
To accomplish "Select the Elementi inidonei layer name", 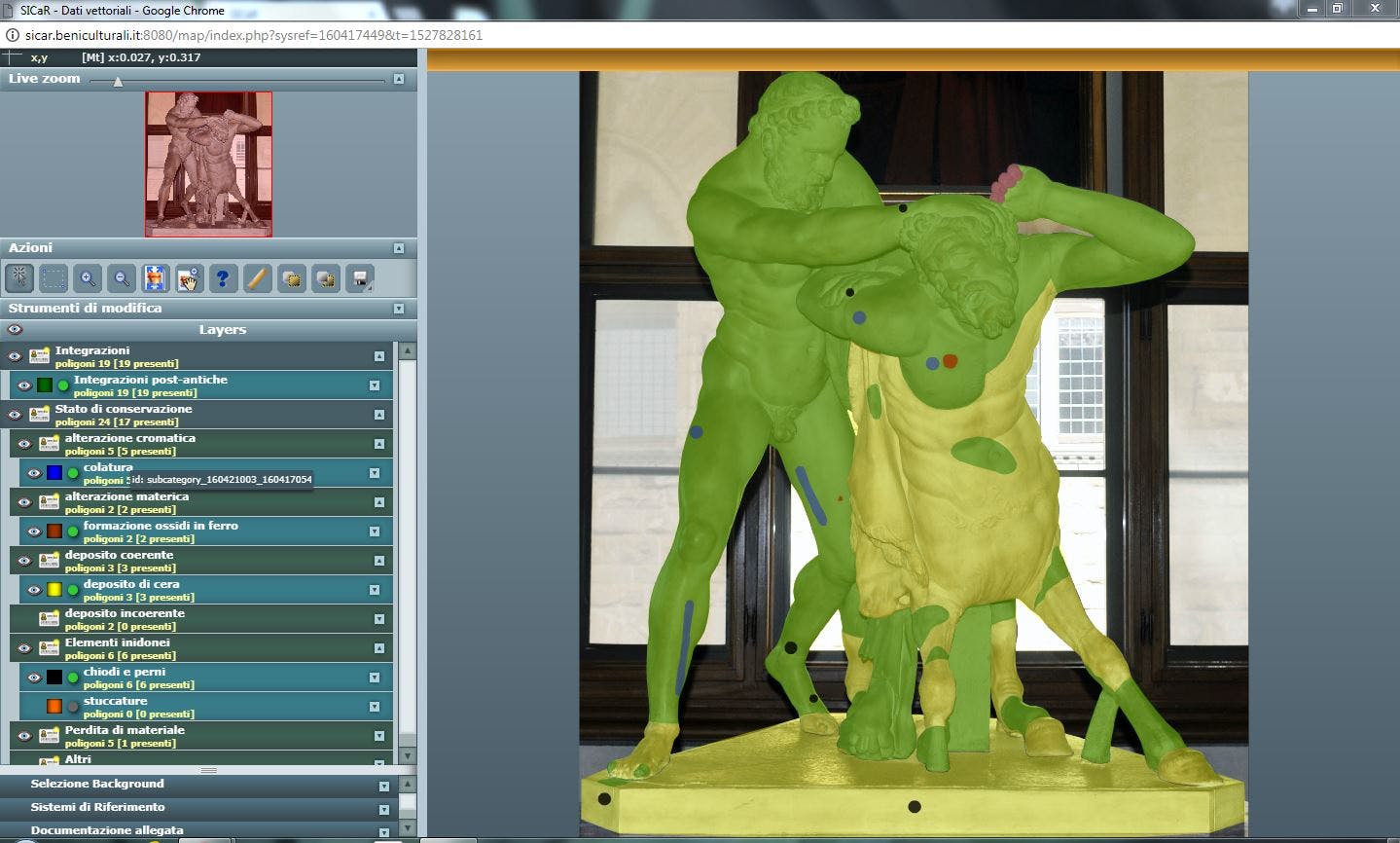I will 118,642.
